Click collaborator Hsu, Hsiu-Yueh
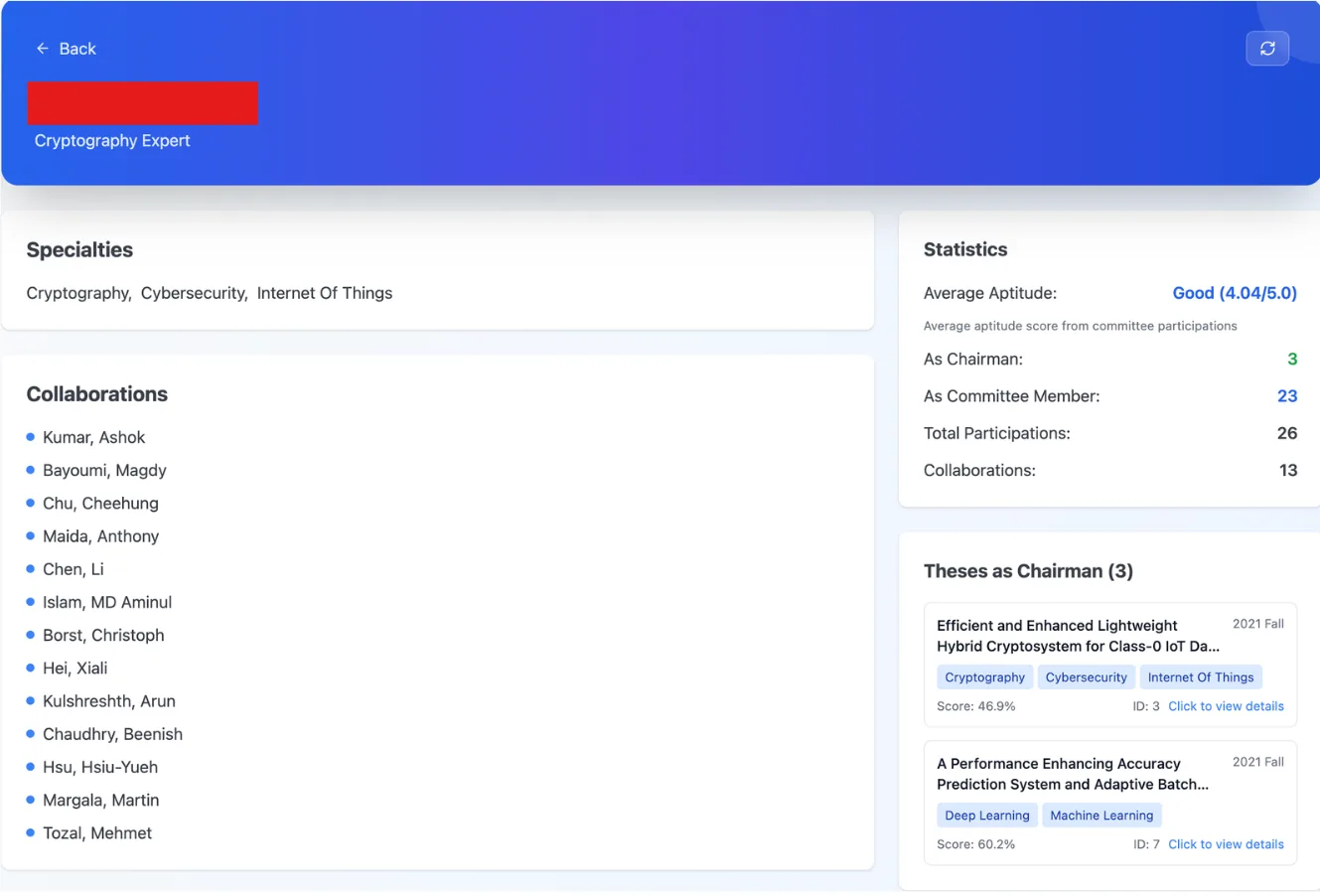Screen dimensions: 1320x896 coord(100,767)
